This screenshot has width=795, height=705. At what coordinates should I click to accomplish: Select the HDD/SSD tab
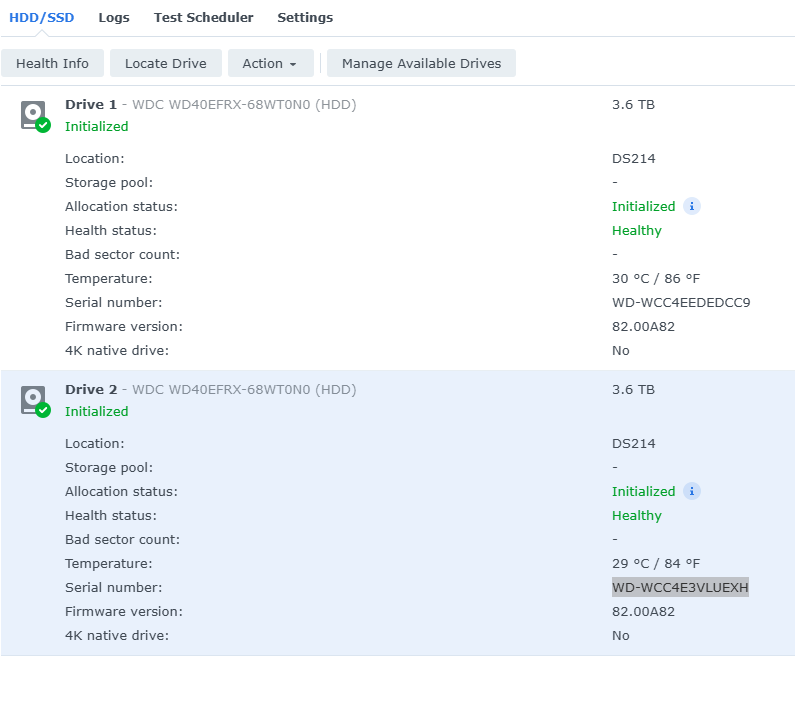(41, 18)
